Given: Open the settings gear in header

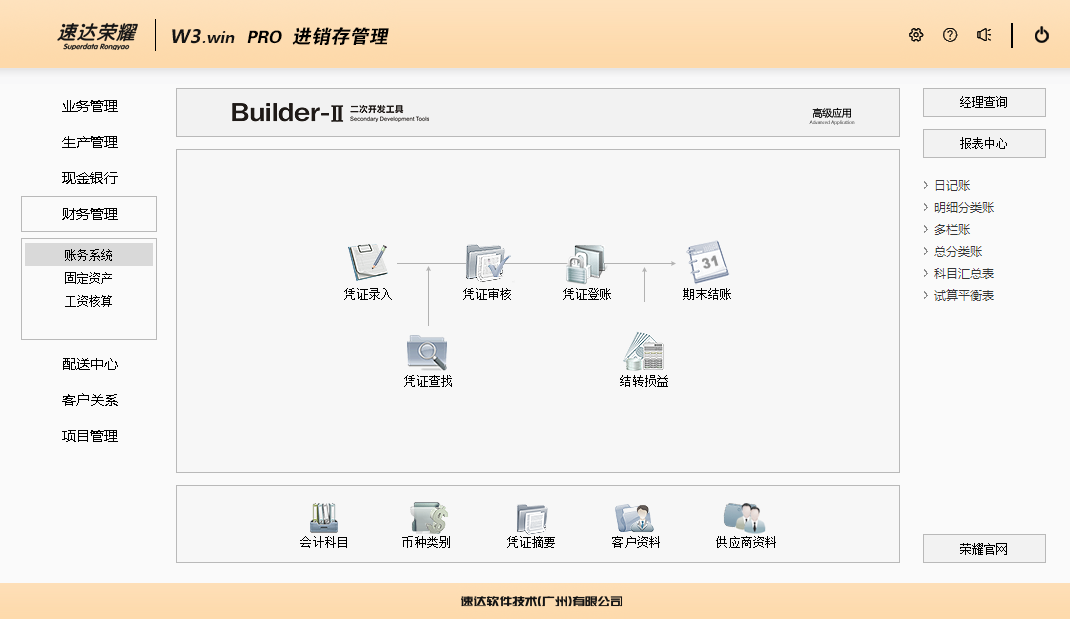Looking at the screenshot, I should point(916,35).
